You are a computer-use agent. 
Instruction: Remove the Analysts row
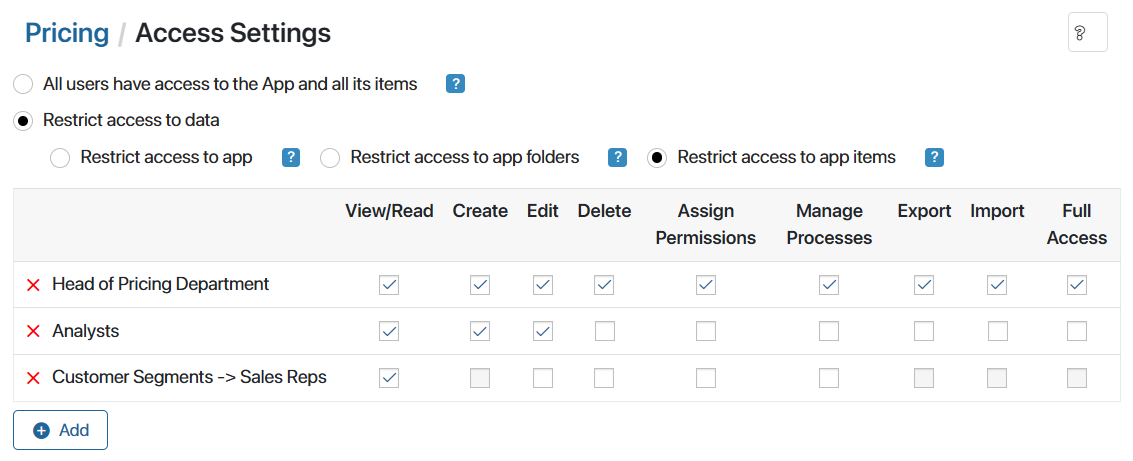click(33, 332)
